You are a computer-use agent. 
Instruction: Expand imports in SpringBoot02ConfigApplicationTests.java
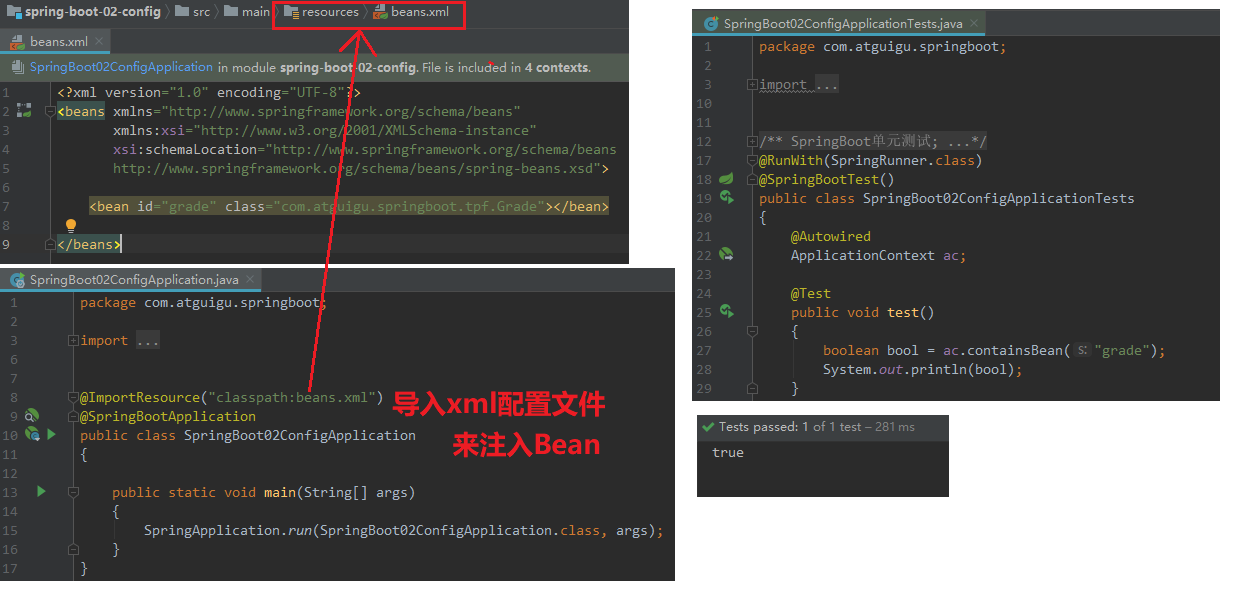[751, 85]
